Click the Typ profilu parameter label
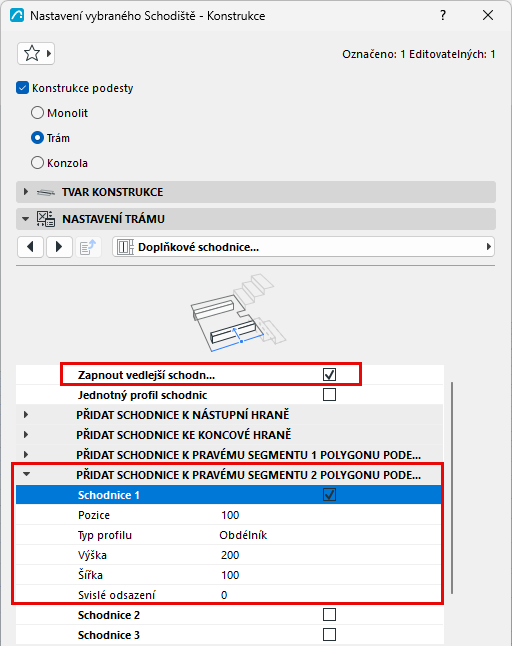This screenshot has height=646, width=512. point(105,535)
